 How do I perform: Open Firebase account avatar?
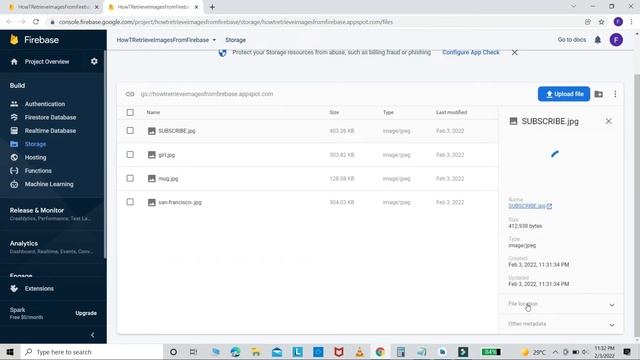[616, 40]
